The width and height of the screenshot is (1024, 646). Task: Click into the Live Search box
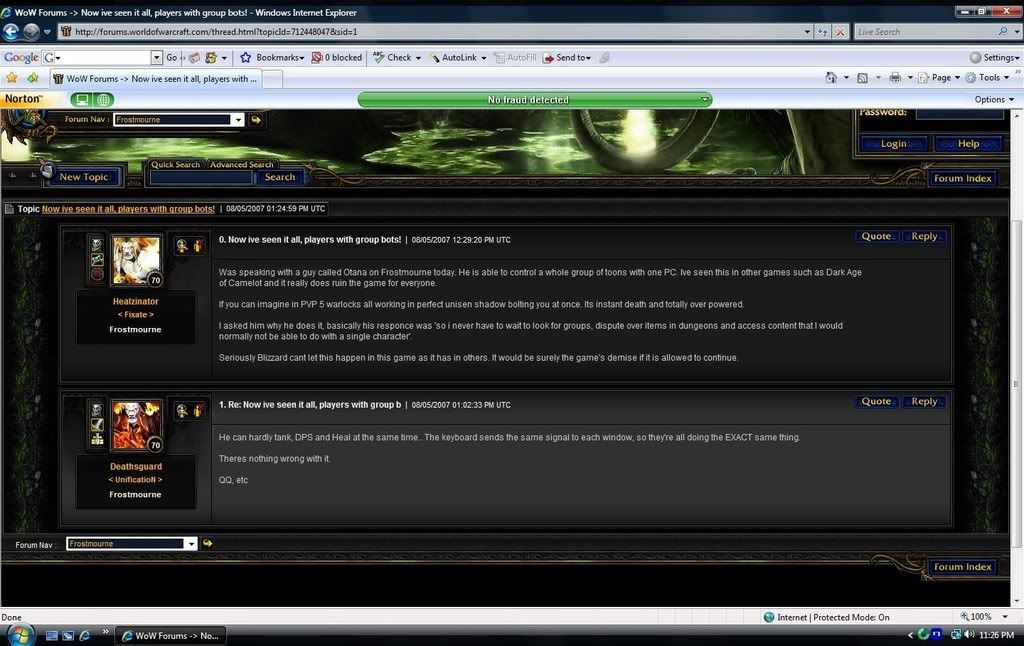point(924,31)
